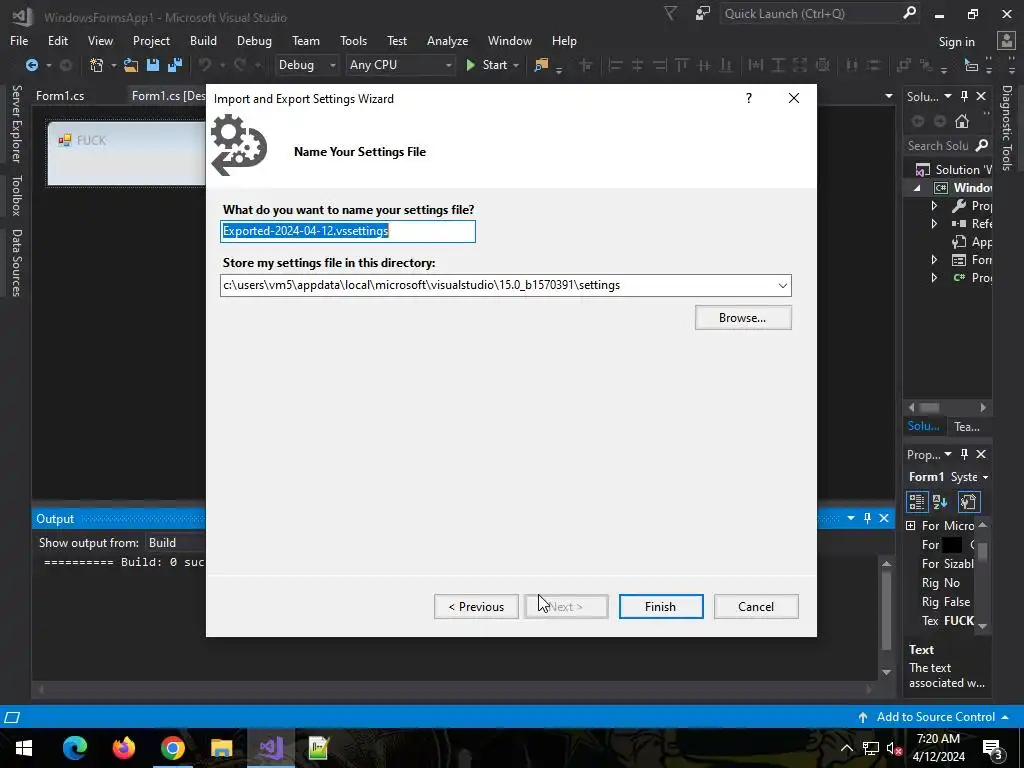Click the Save toolbar icon

coord(153,65)
